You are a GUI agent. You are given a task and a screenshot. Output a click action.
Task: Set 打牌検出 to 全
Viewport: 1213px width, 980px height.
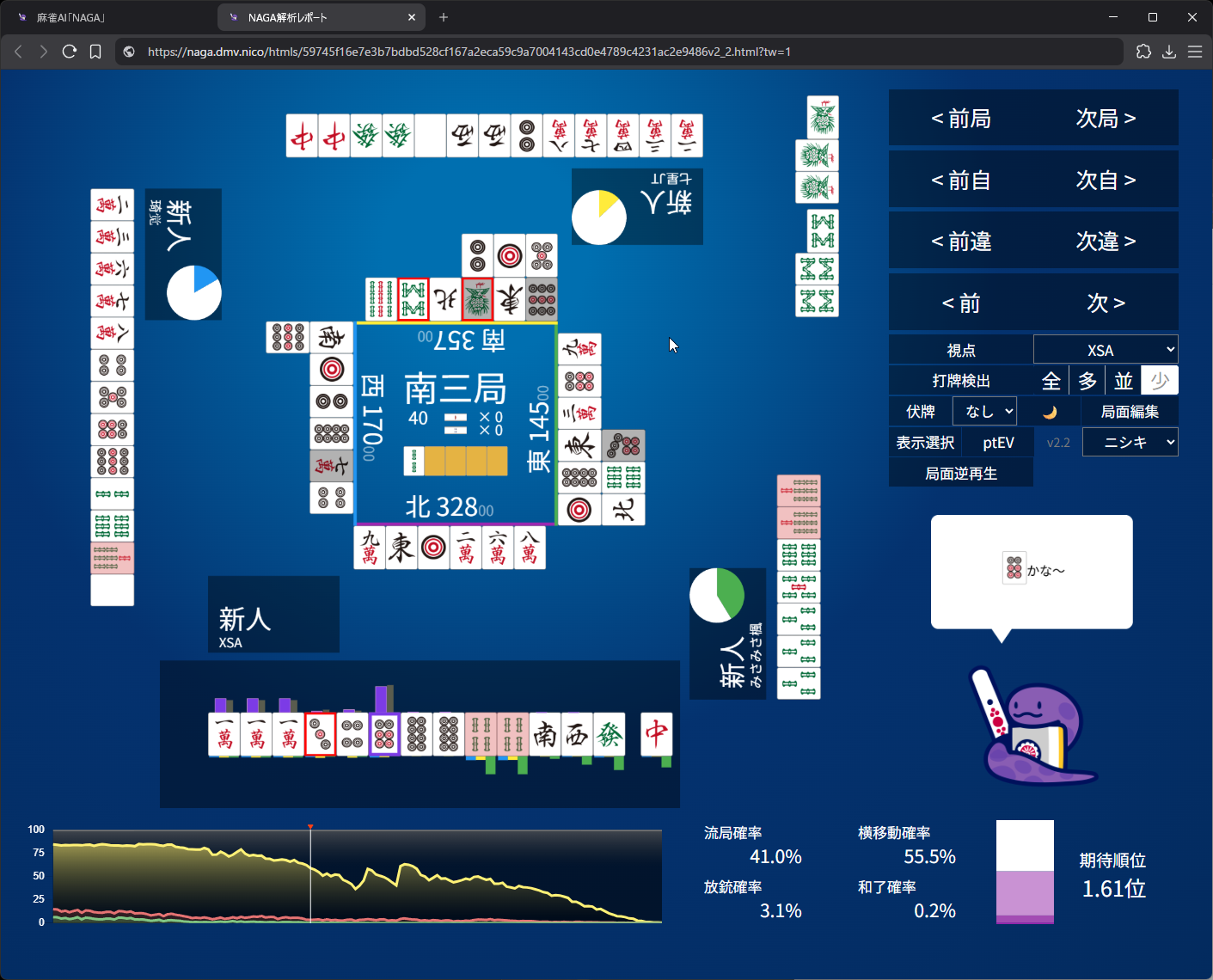[1051, 381]
